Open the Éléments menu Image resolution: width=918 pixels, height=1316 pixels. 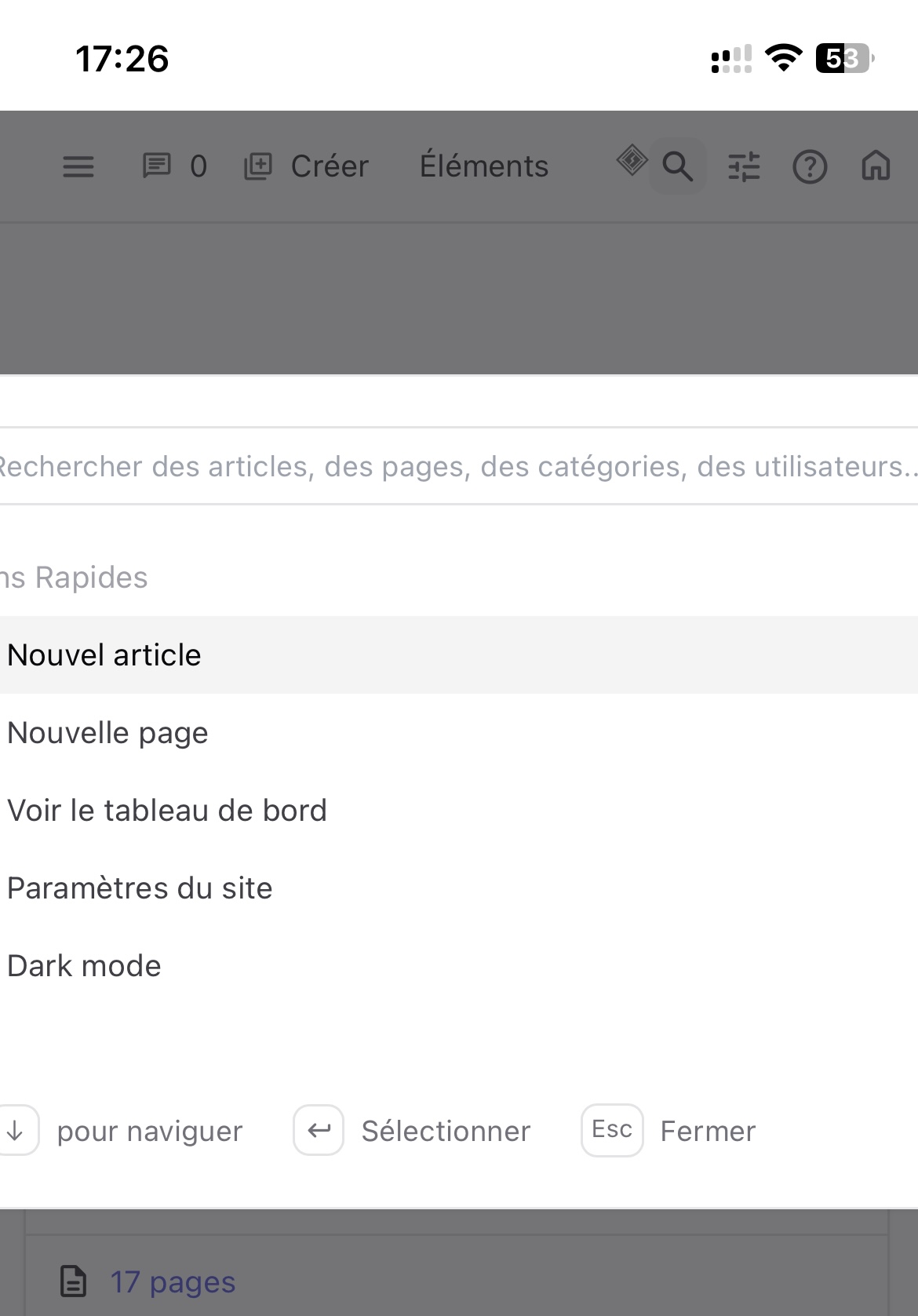(484, 166)
